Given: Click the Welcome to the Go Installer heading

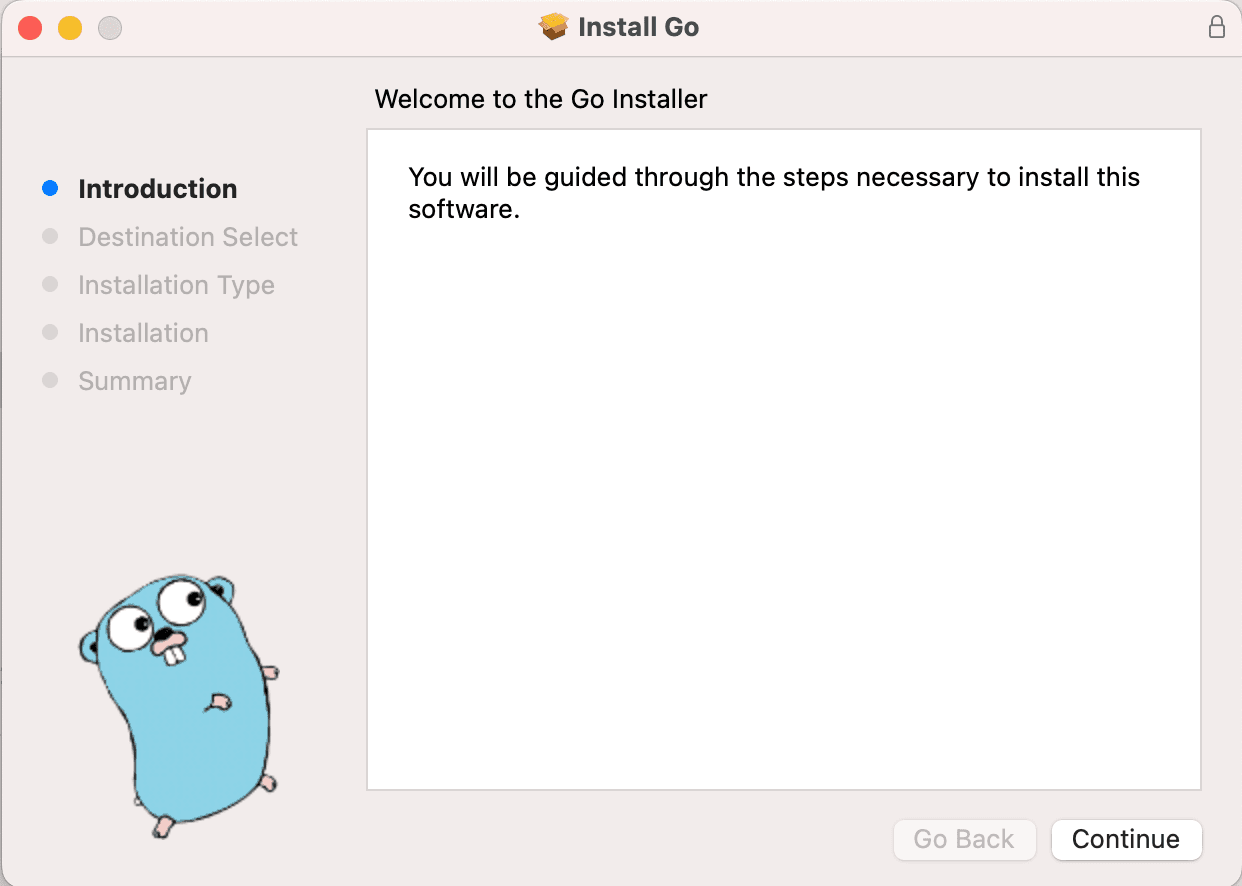Looking at the screenshot, I should (x=540, y=99).
